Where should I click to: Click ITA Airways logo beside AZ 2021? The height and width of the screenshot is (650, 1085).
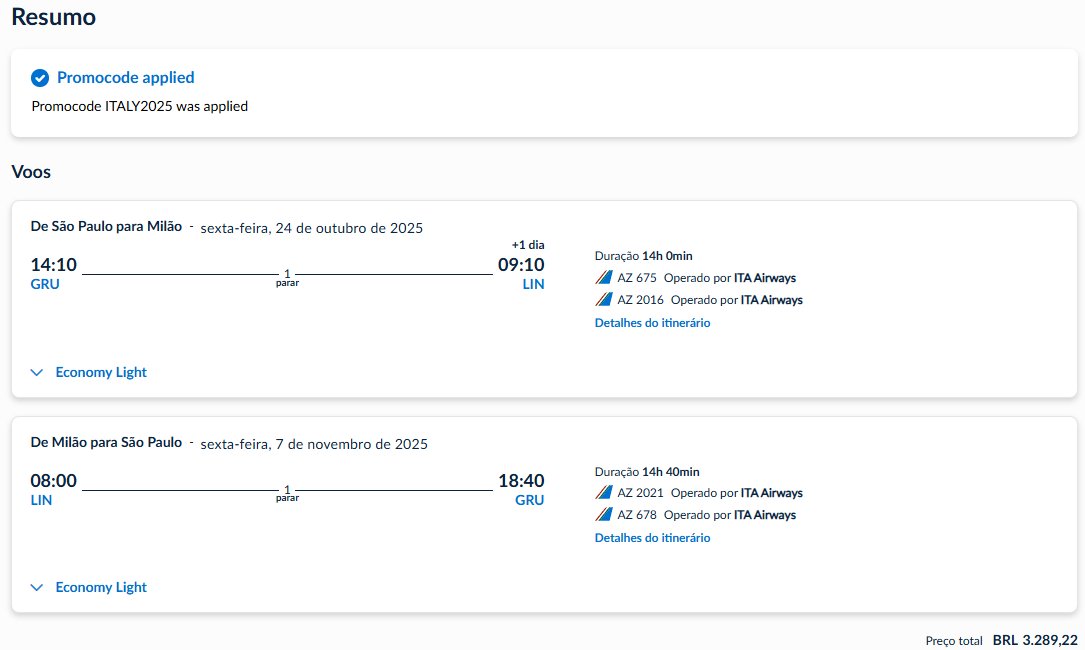point(604,493)
